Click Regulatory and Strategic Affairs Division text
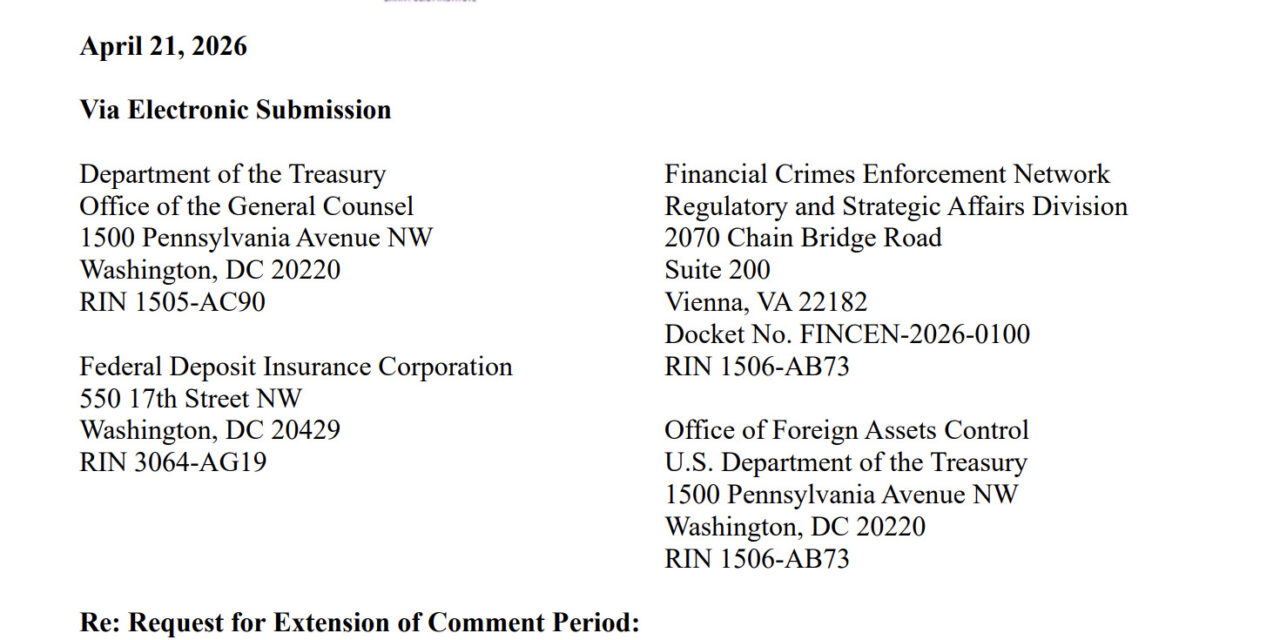This screenshot has height=640, width=1280. [x=896, y=206]
